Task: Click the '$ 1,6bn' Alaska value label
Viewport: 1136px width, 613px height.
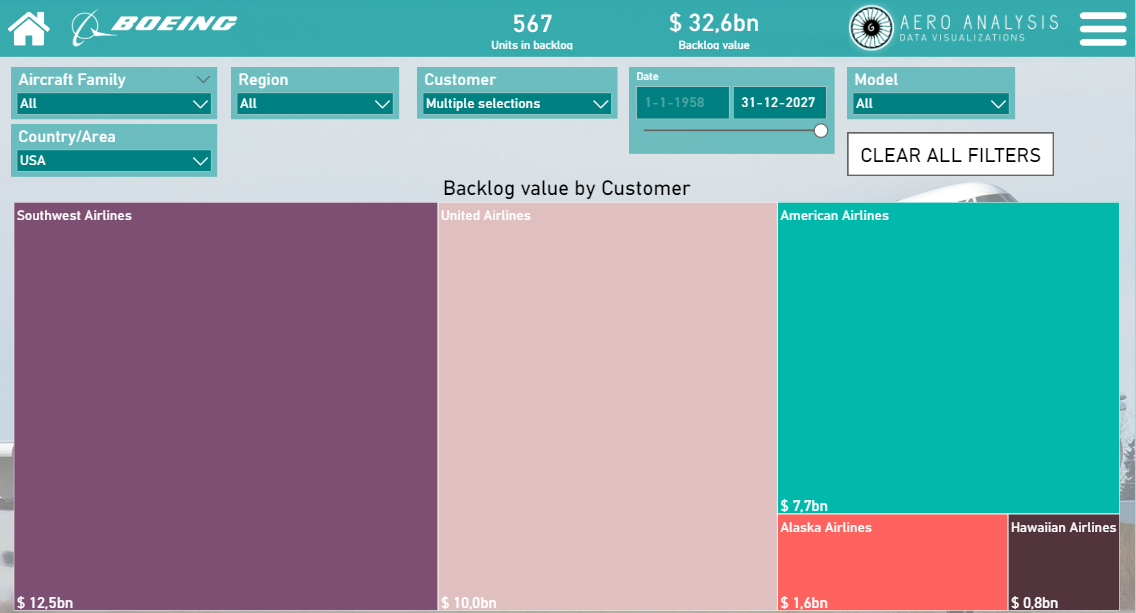Action: [x=803, y=603]
